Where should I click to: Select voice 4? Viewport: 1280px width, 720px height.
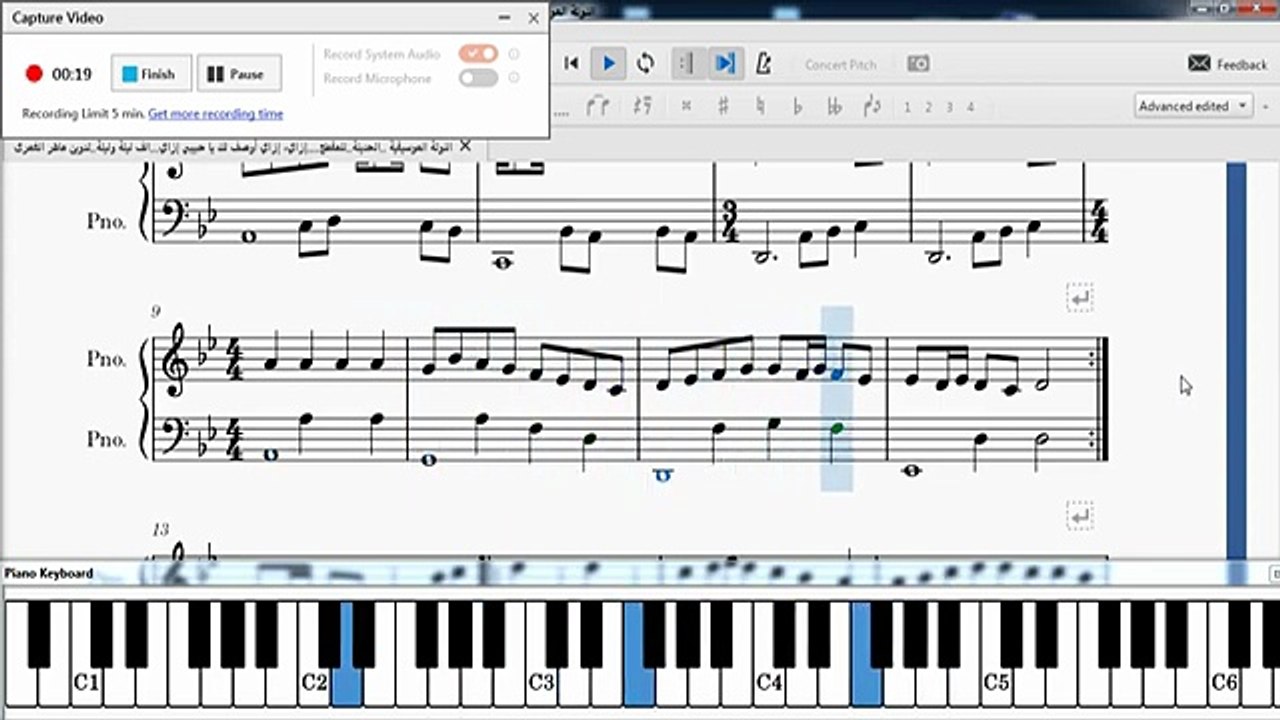click(x=970, y=107)
